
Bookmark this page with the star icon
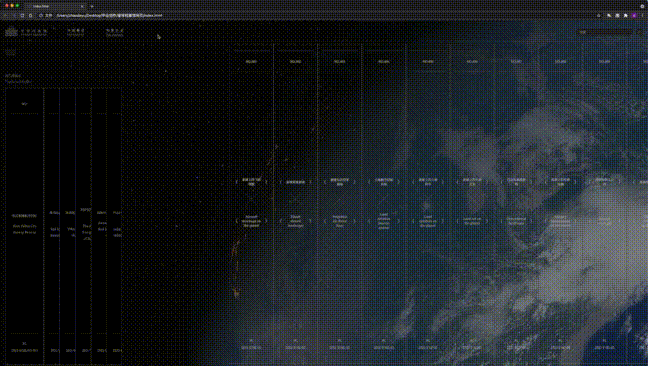(599, 15)
